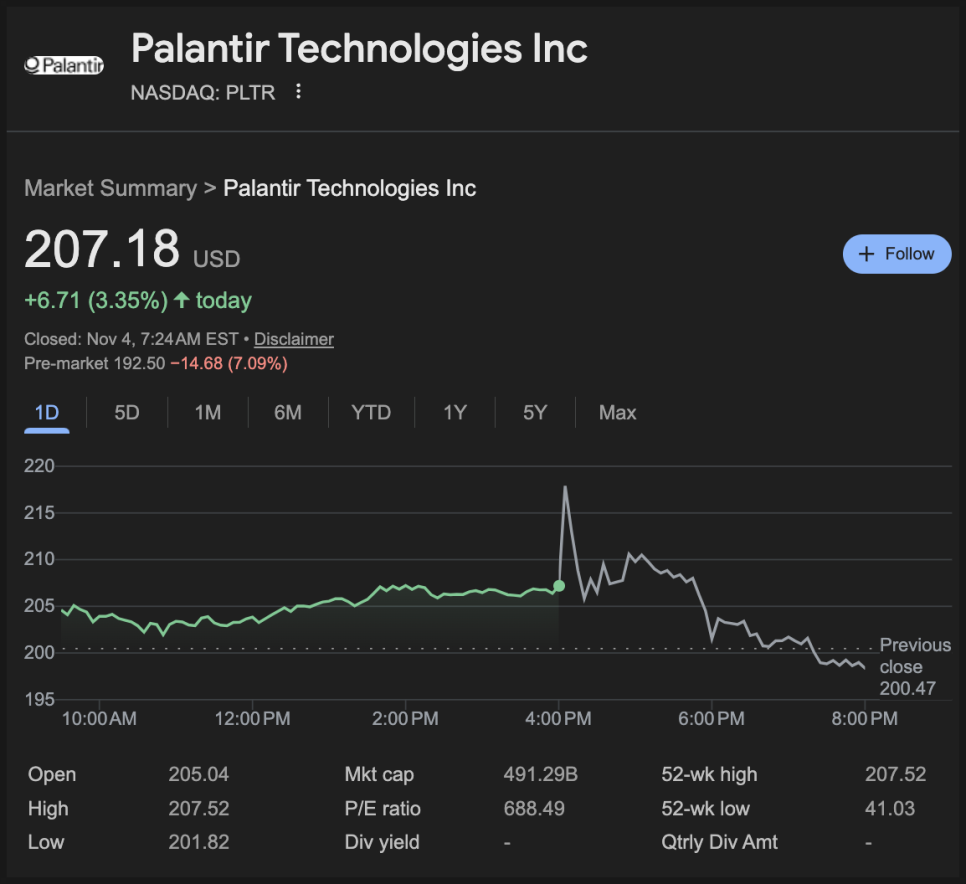
Task: Show the 1M chart range
Action: coord(208,413)
